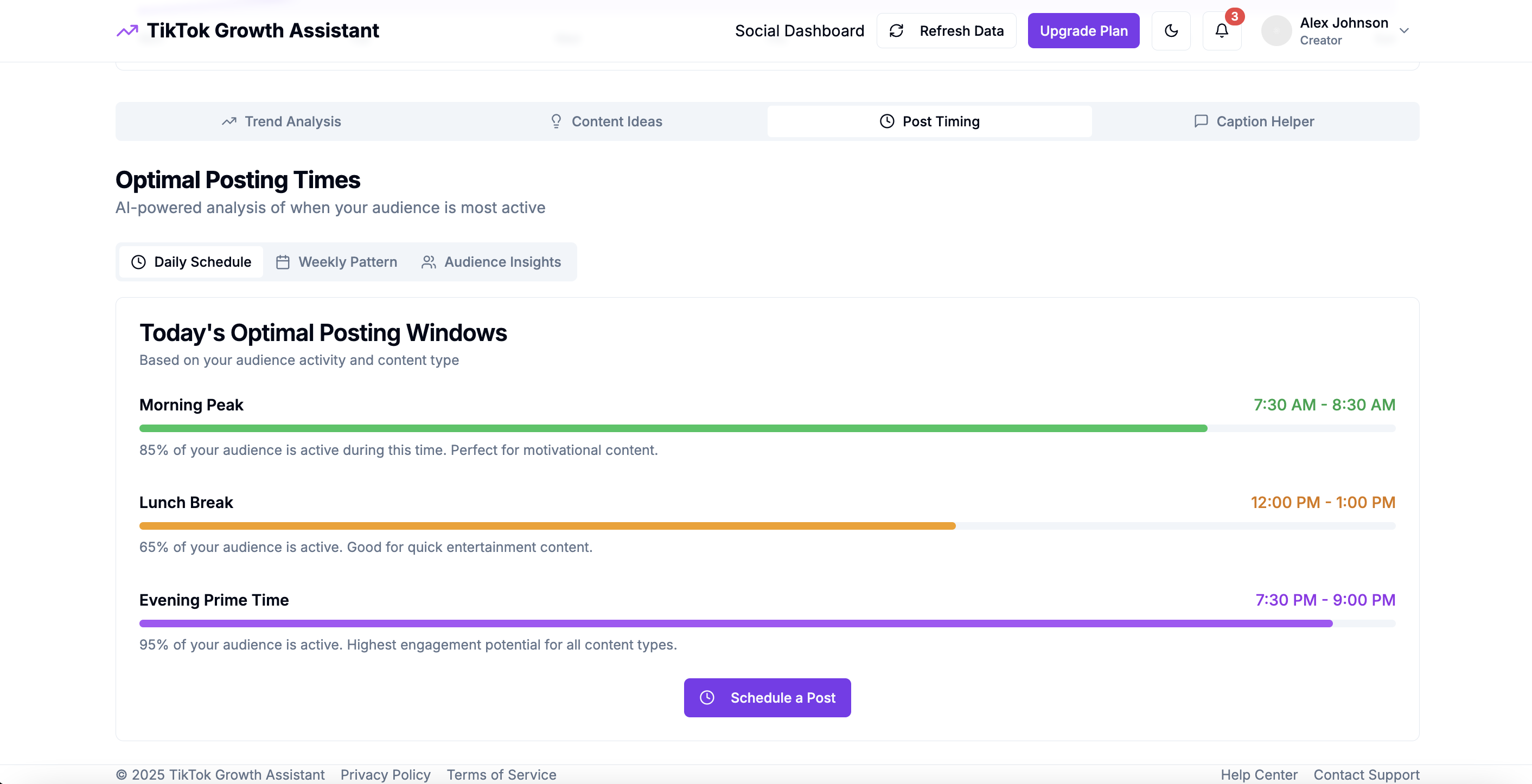The width and height of the screenshot is (1532, 784).
Task: Click the Morning Peak heading
Action: tap(191, 405)
